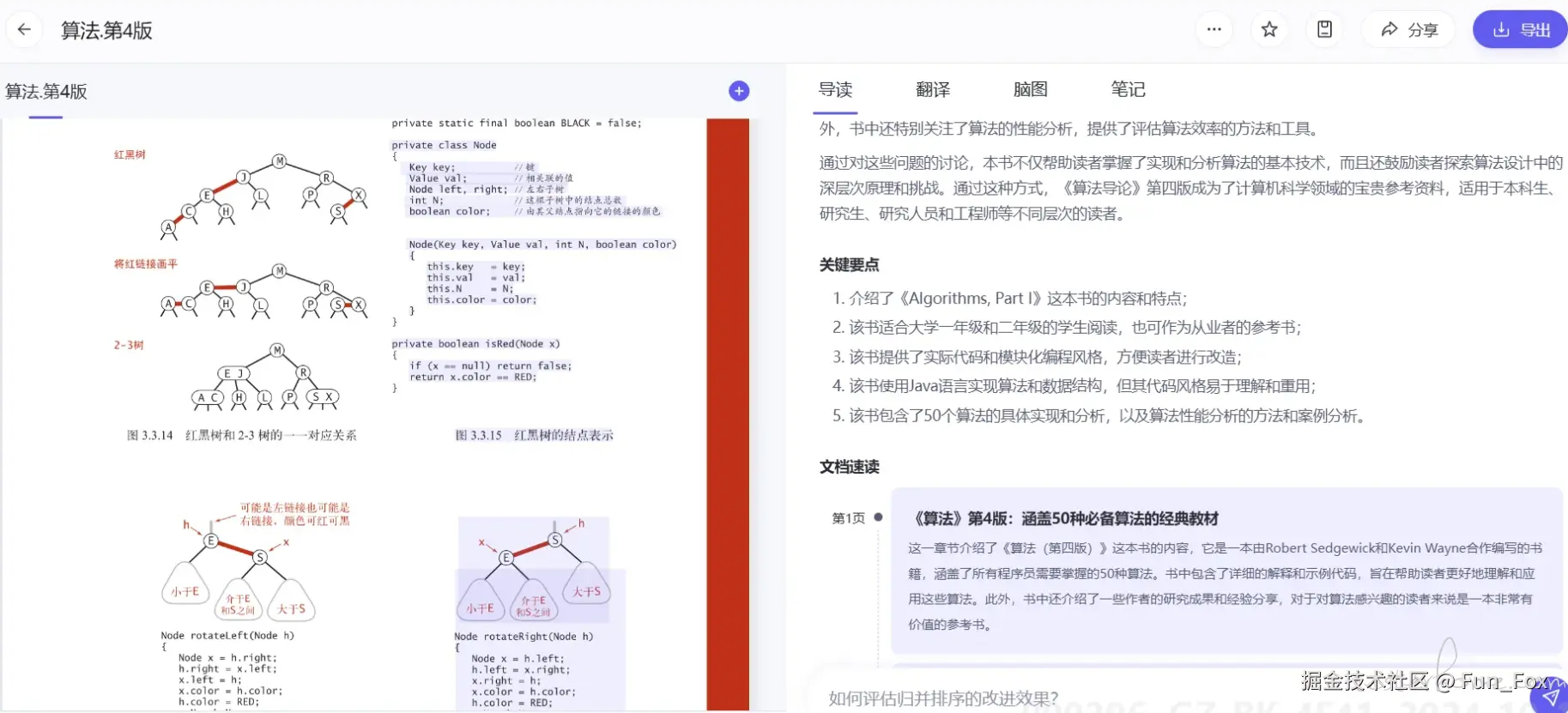Viewport: 1568px width, 713px height.
Task: Switch to the 翻译 tab
Action: click(933, 89)
